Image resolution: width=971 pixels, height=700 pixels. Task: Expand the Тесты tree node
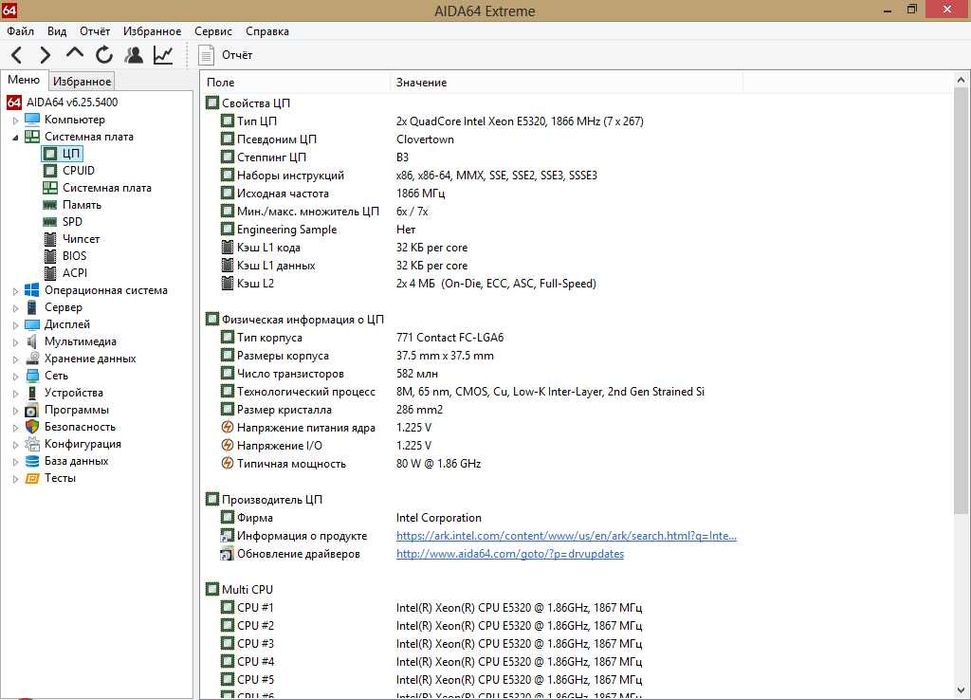tap(15, 479)
